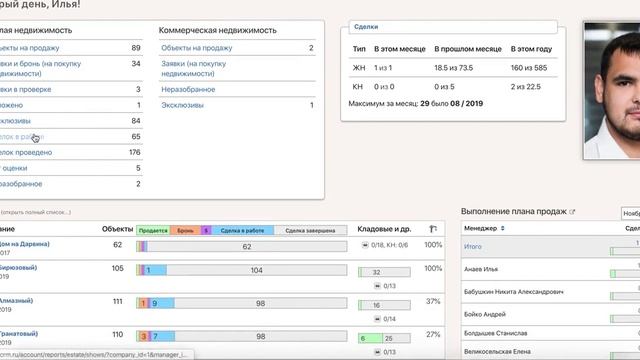The image size is (640, 360).
Task: Click the Максимум за месяц line
Action: [416, 104]
